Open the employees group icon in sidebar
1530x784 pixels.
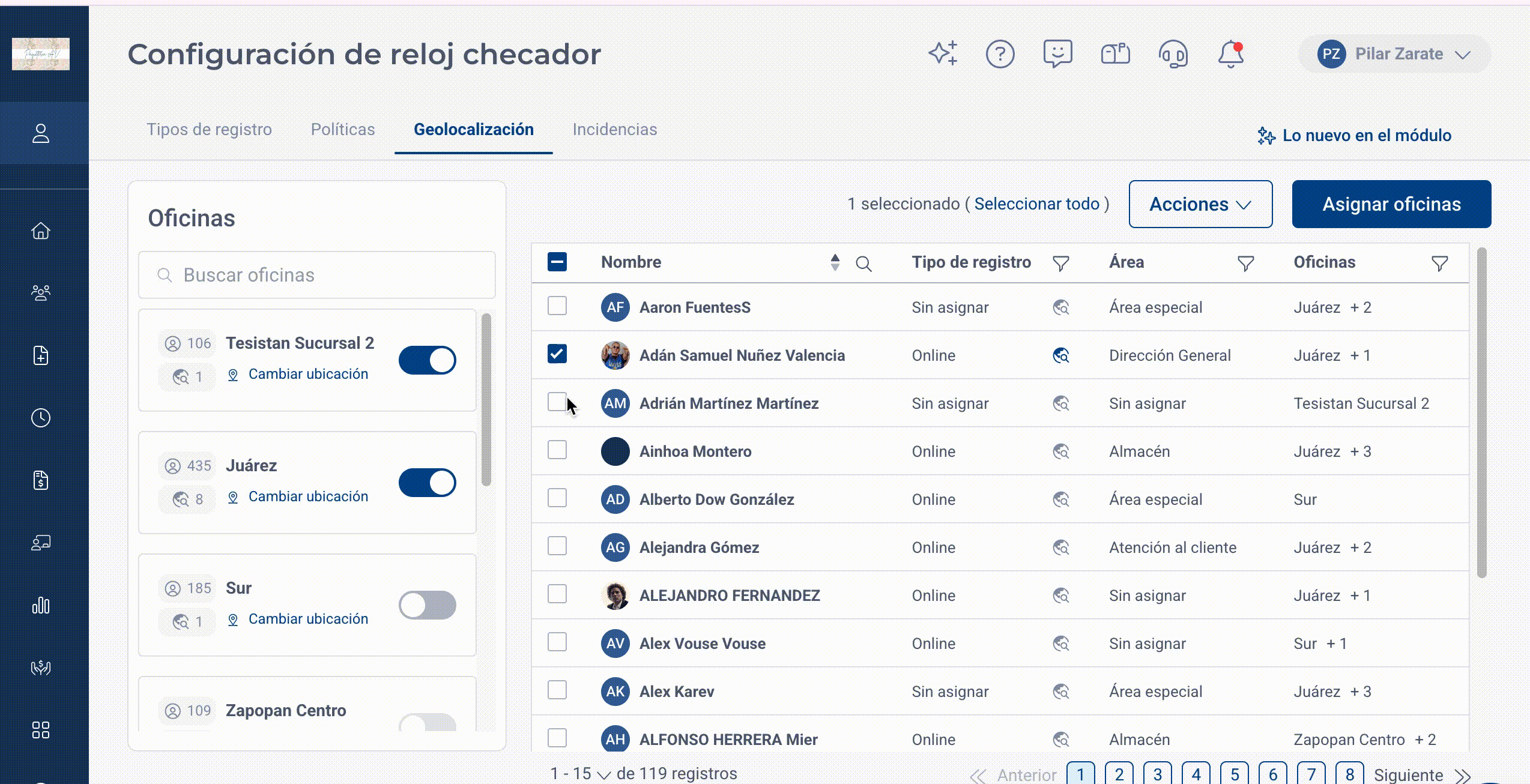click(41, 293)
